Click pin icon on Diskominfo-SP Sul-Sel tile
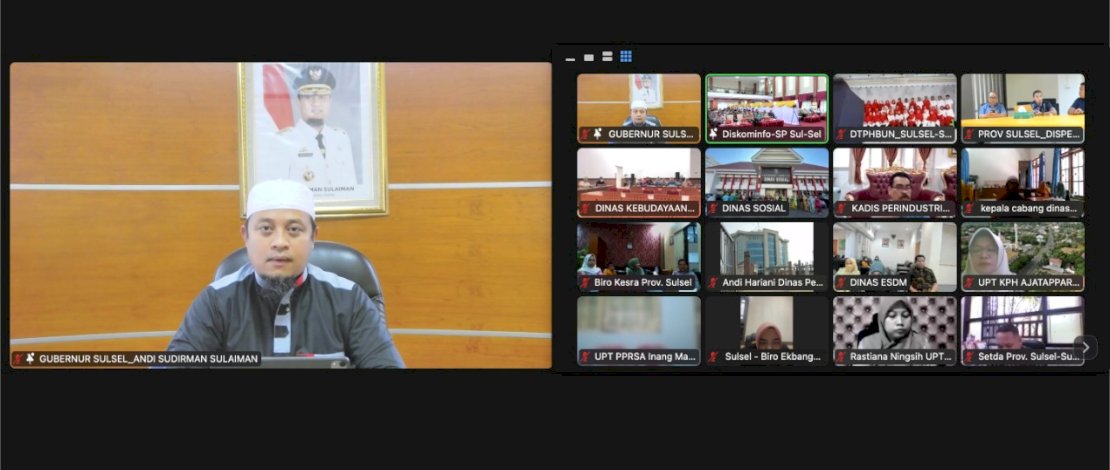 tap(713, 134)
